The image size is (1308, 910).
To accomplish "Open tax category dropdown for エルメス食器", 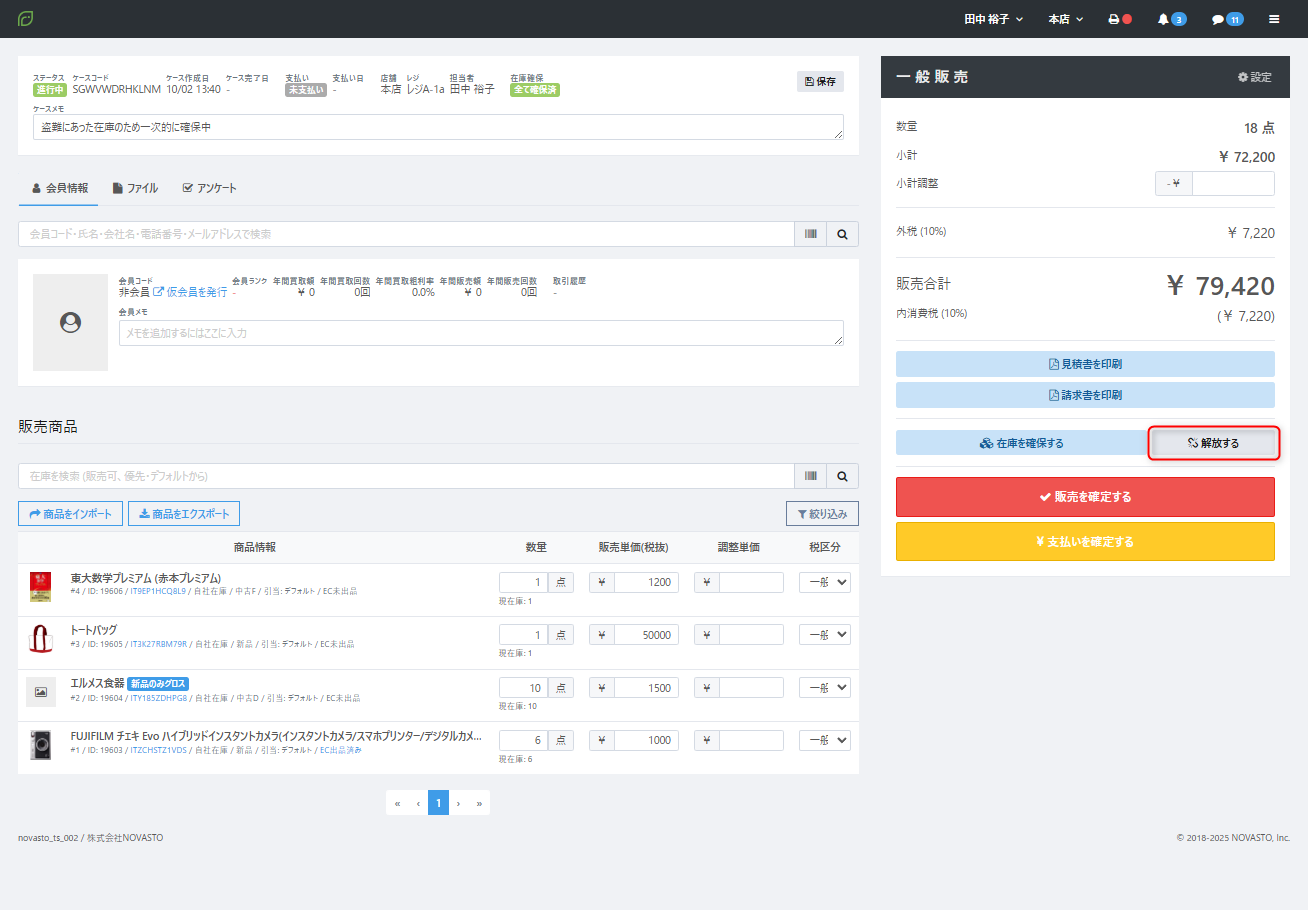I will 825,688.
